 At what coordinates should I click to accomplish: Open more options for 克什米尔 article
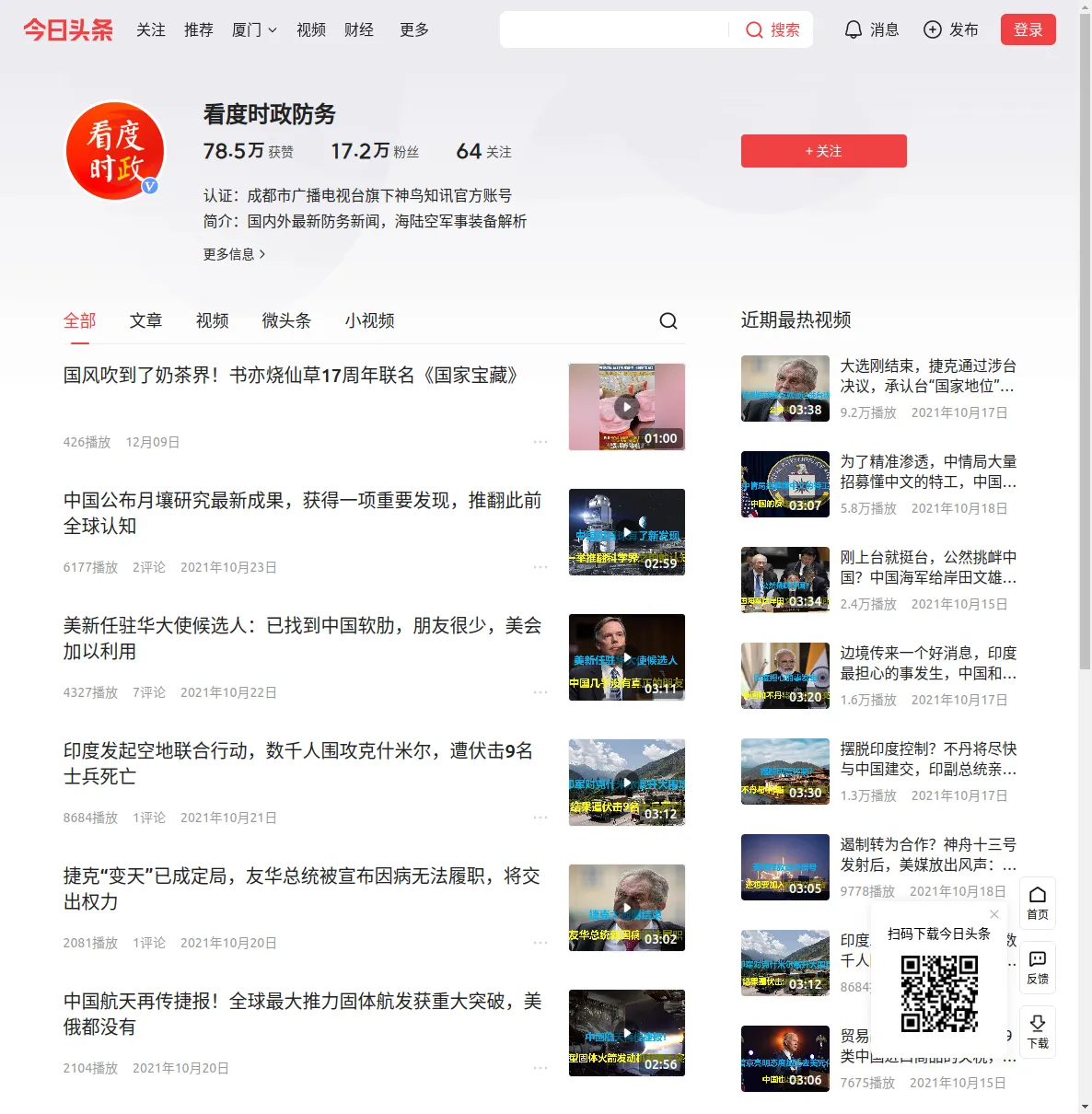tap(540, 818)
